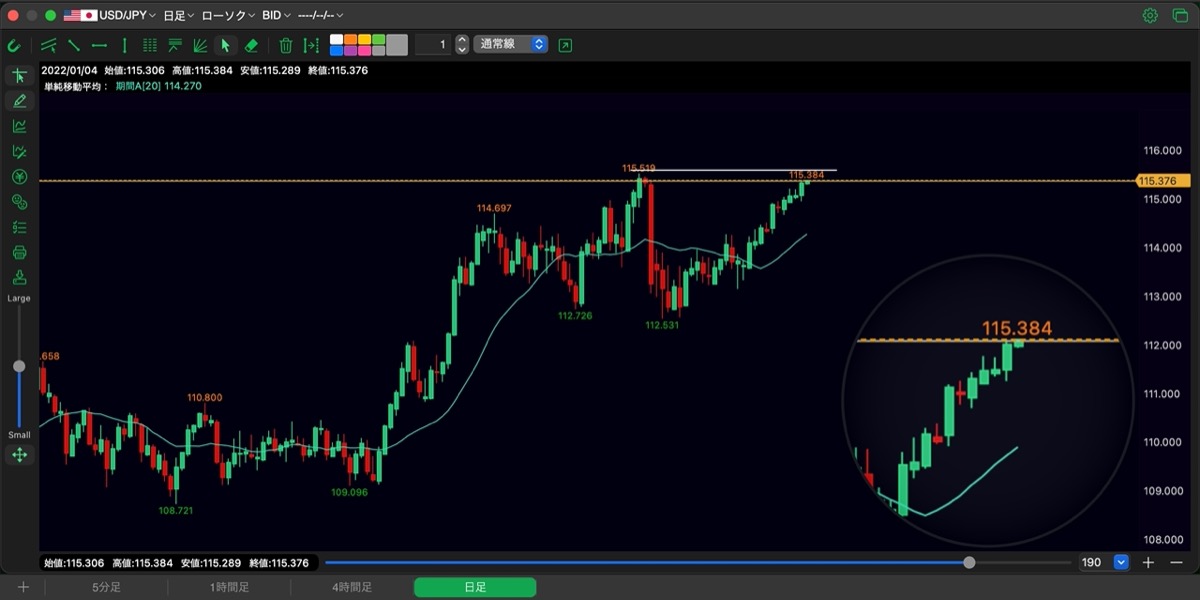Click the yen coin icon in sidebar

click(19, 177)
